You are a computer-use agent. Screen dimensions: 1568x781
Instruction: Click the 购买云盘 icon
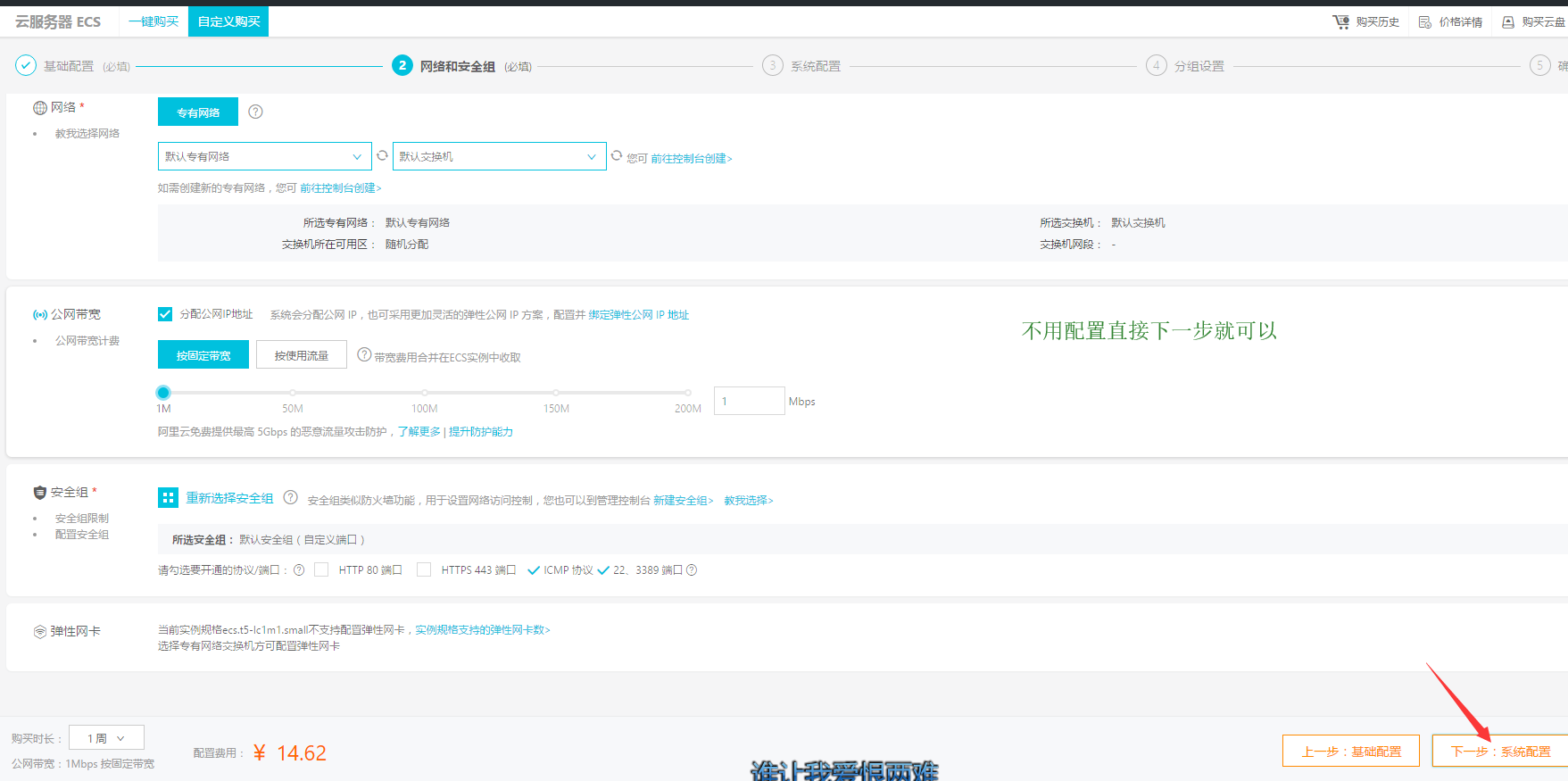click(x=1508, y=21)
